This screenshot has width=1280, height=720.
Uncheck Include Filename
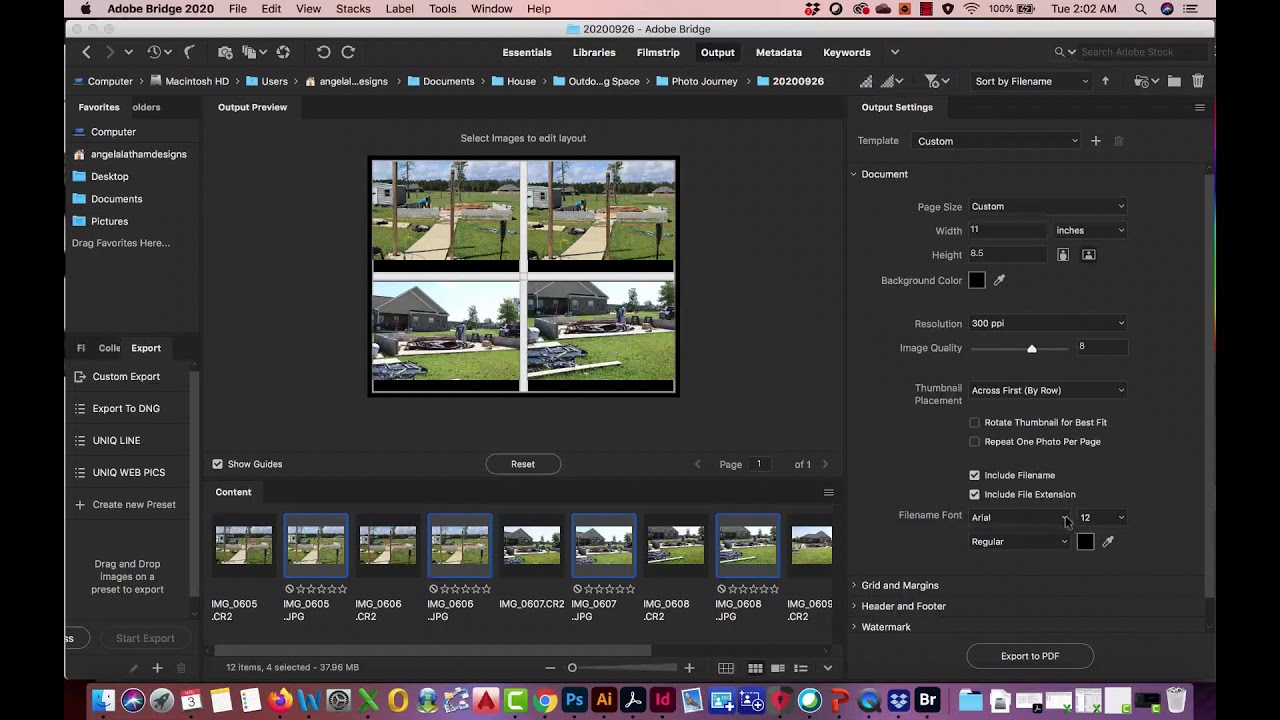pos(975,475)
